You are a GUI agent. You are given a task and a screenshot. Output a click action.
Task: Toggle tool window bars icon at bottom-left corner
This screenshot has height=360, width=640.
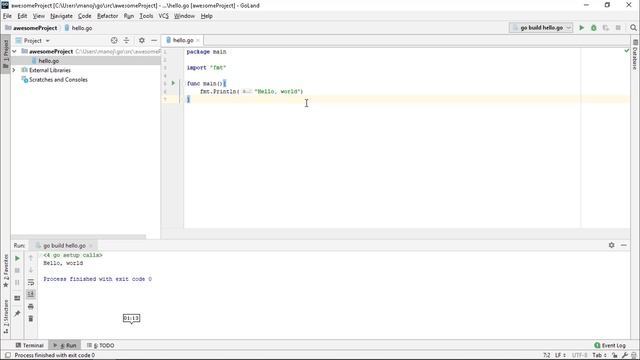click(x=7, y=355)
